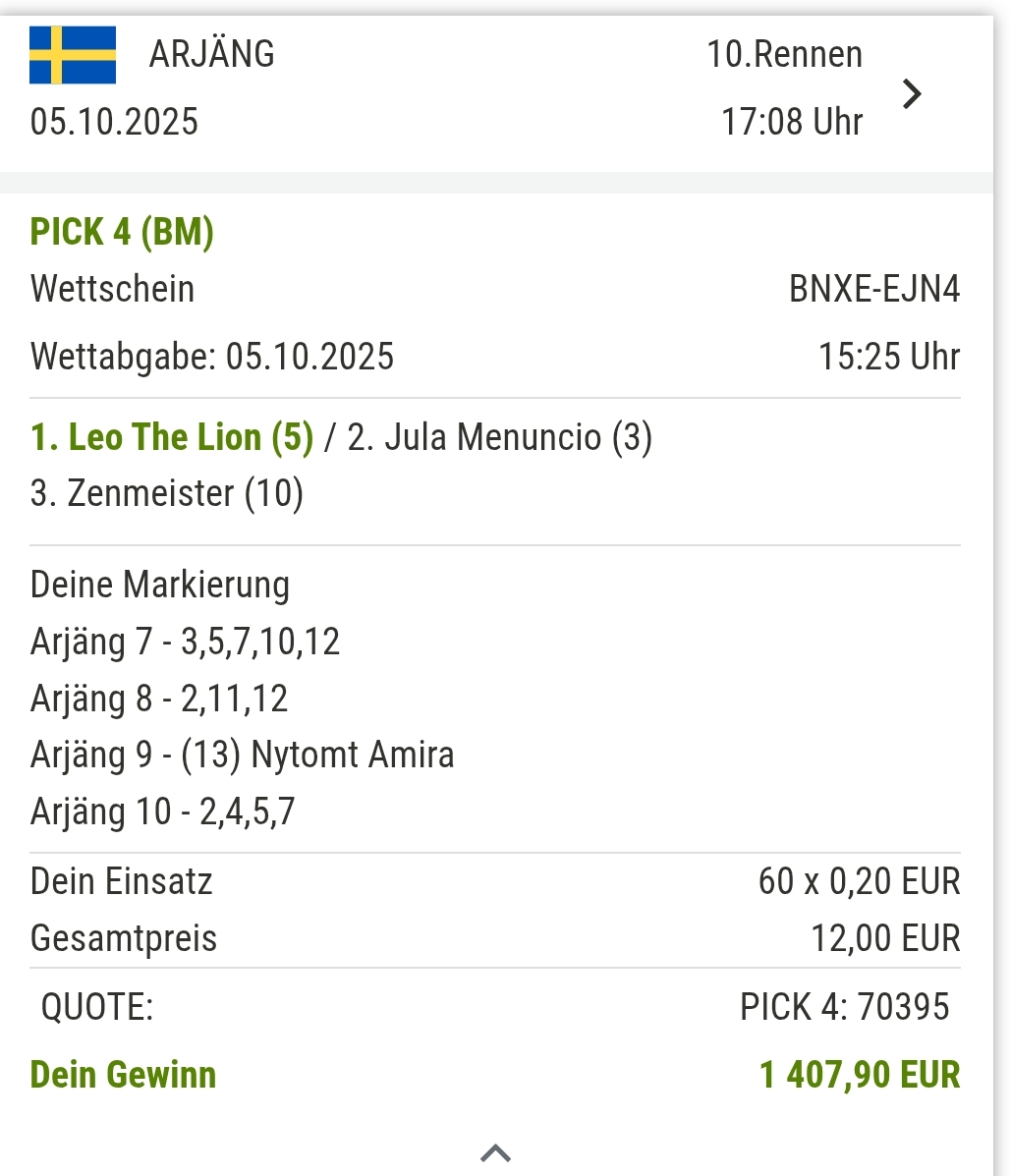
Task: Click the Gesamtpreis 12,00 EUR value
Action: tap(884, 938)
